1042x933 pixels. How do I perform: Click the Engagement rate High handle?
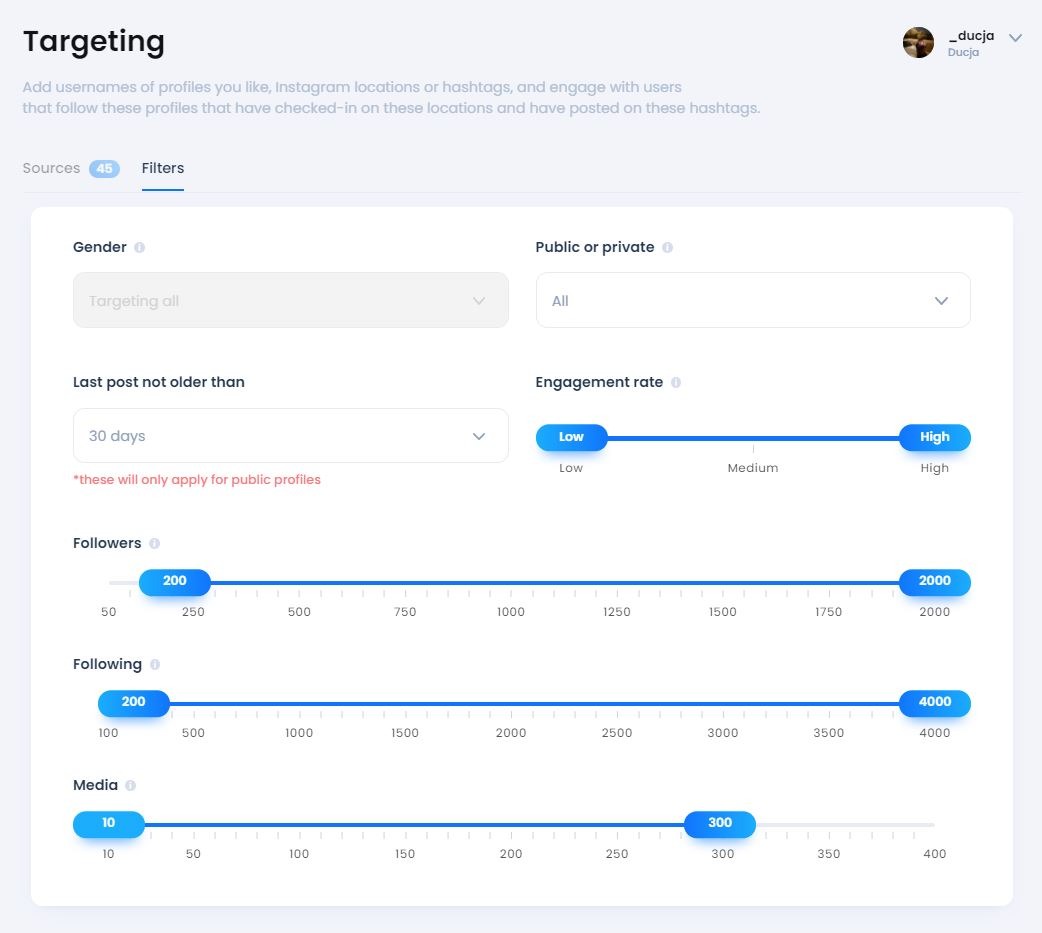pyautogui.click(x=934, y=437)
